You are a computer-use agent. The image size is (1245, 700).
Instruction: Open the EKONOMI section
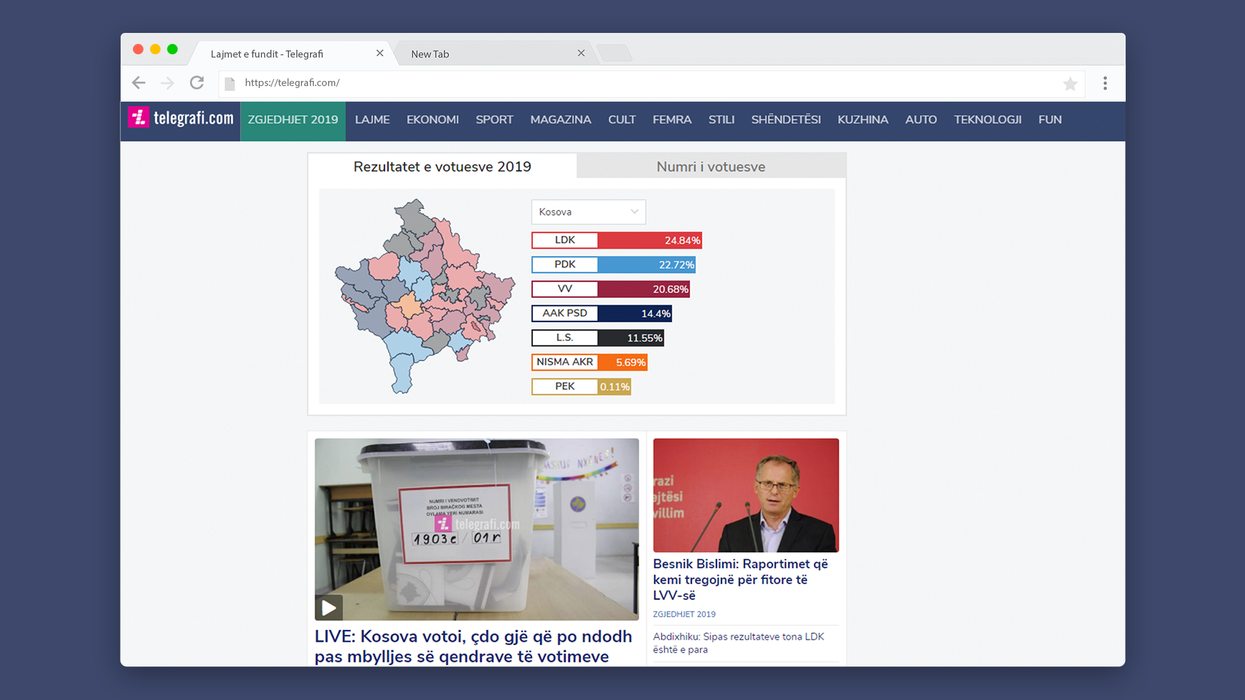click(x=432, y=119)
